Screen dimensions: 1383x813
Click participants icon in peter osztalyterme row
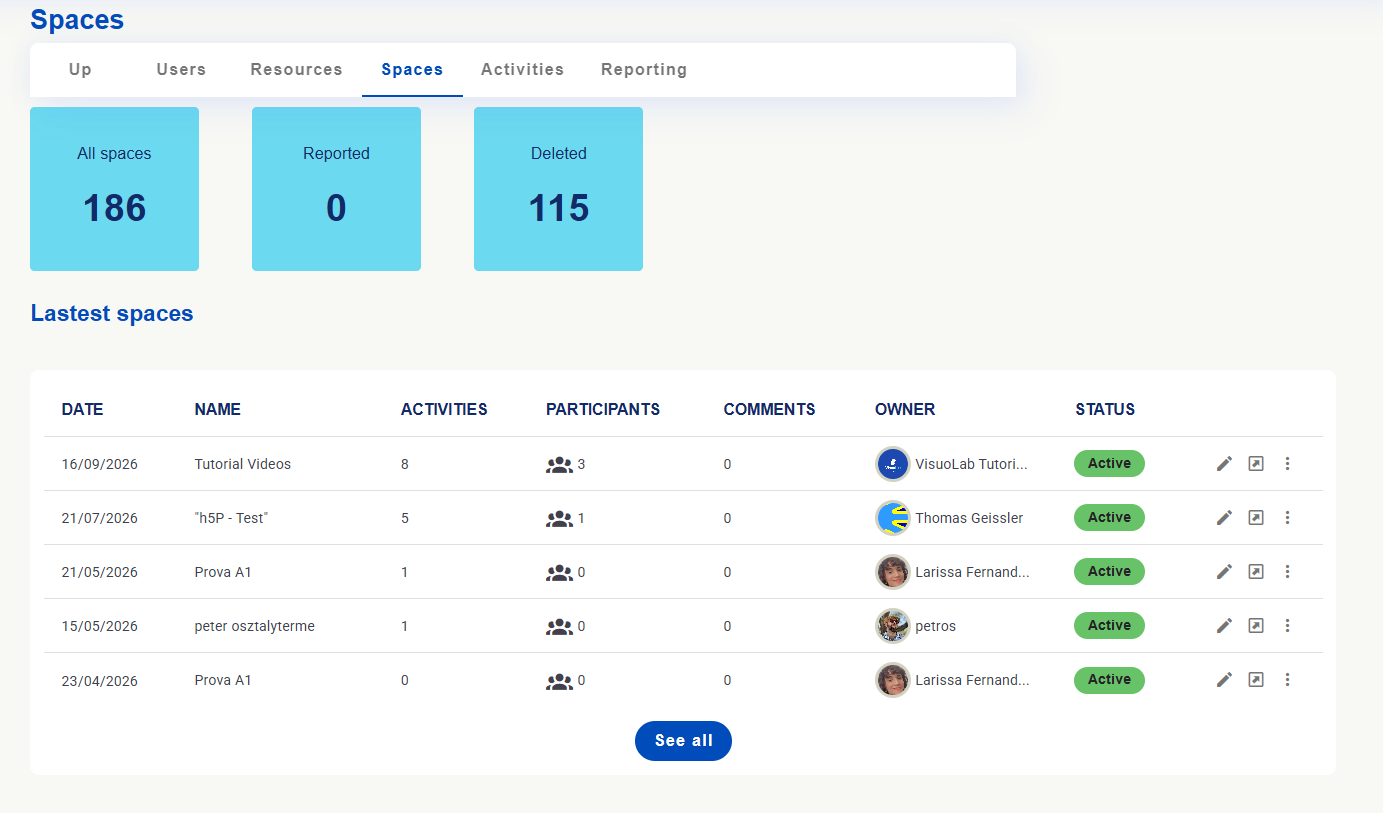point(559,627)
